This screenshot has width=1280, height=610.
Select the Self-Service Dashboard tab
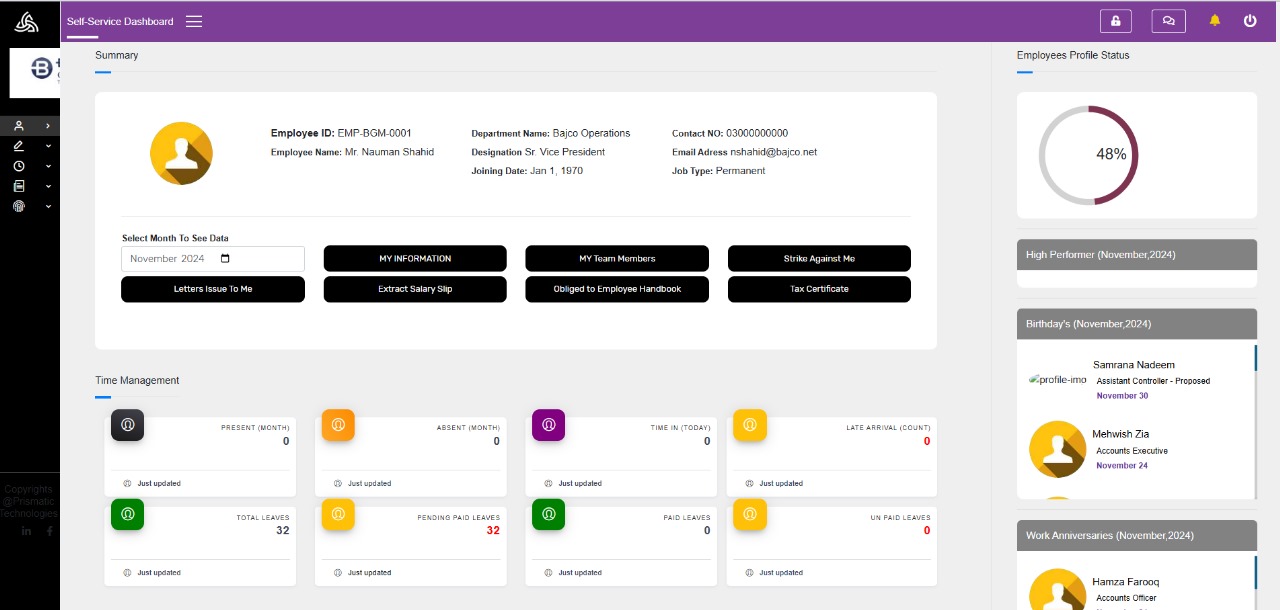click(x=120, y=21)
